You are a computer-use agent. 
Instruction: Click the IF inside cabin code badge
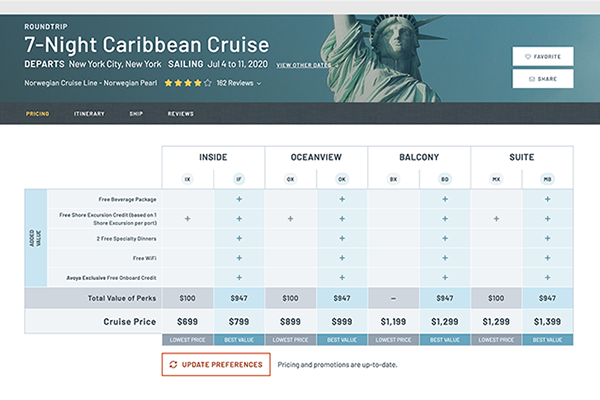coord(239,179)
